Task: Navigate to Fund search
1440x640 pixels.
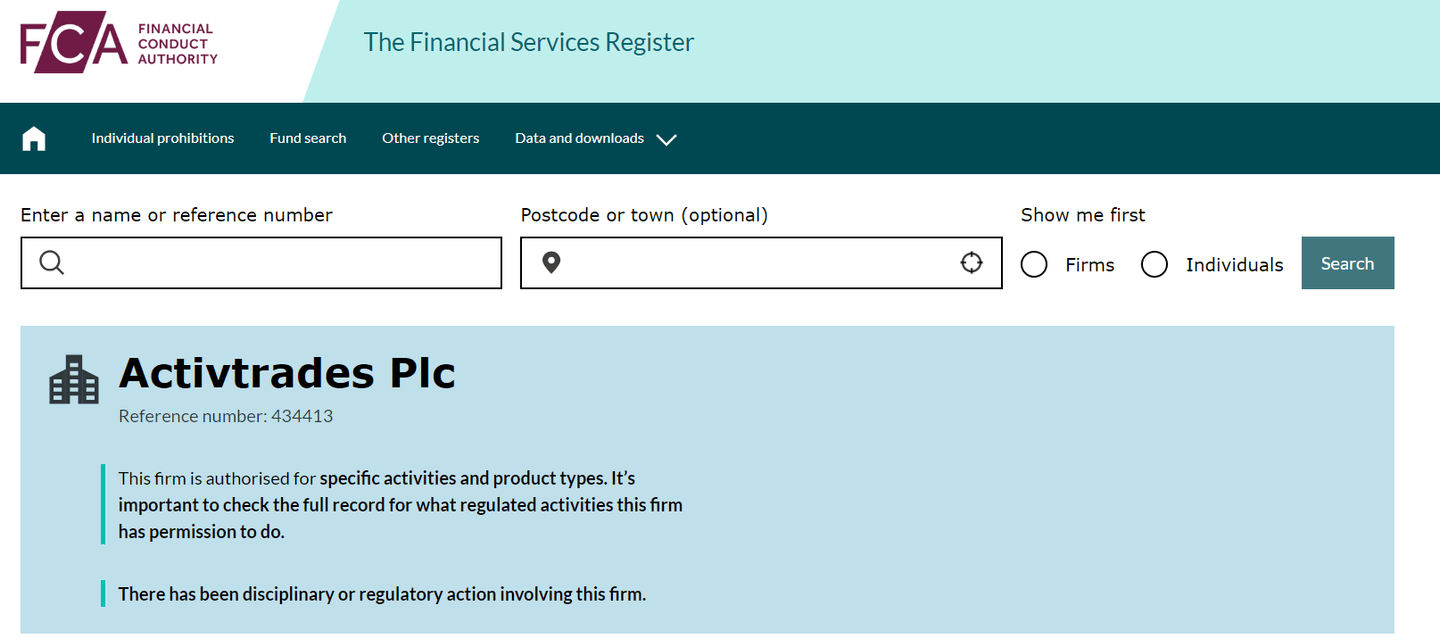Action: pos(307,138)
